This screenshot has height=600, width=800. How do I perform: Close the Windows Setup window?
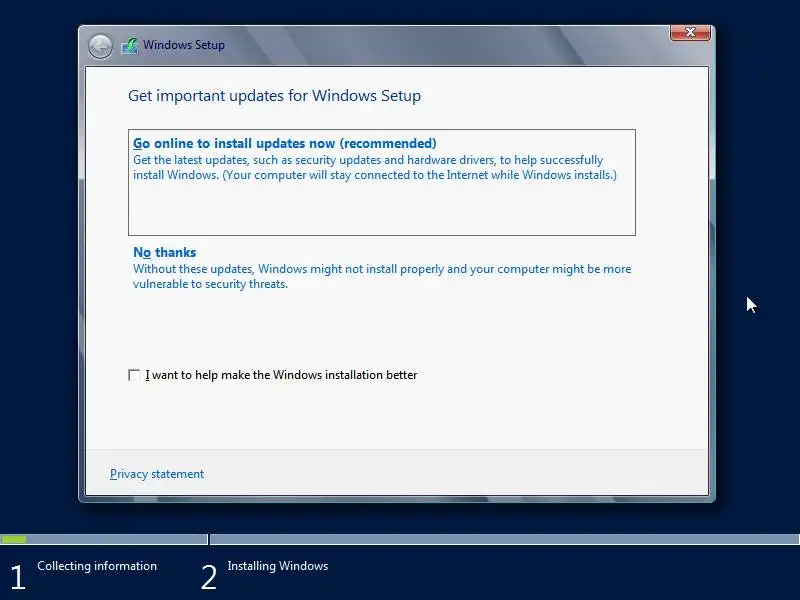(690, 33)
